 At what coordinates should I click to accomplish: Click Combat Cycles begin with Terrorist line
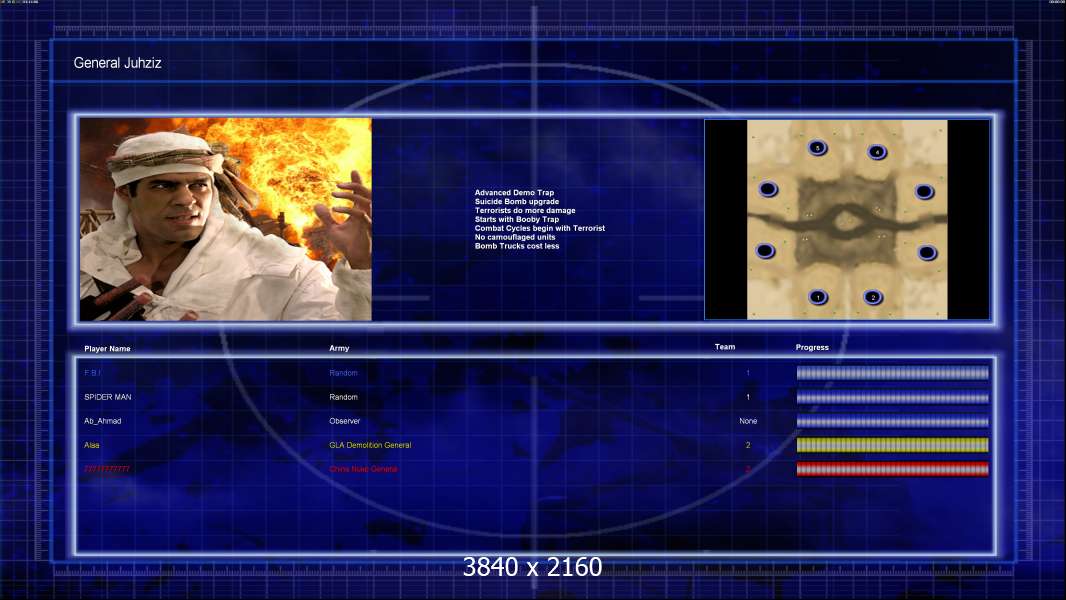point(540,228)
